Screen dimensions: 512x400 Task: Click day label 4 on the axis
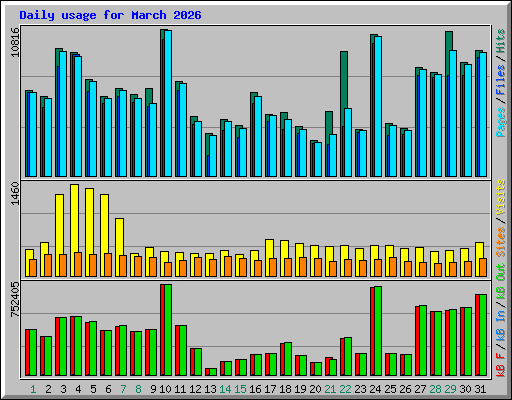tap(78, 389)
